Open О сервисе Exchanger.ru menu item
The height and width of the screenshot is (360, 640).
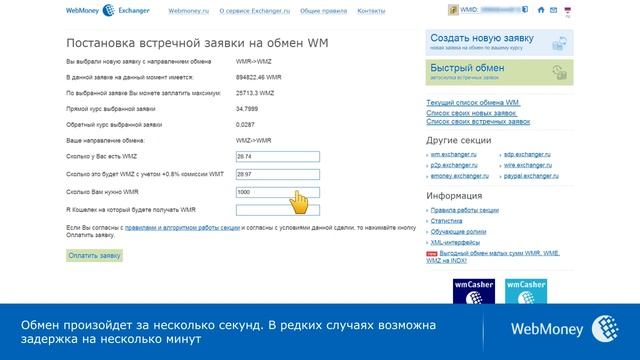pyautogui.click(x=255, y=11)
